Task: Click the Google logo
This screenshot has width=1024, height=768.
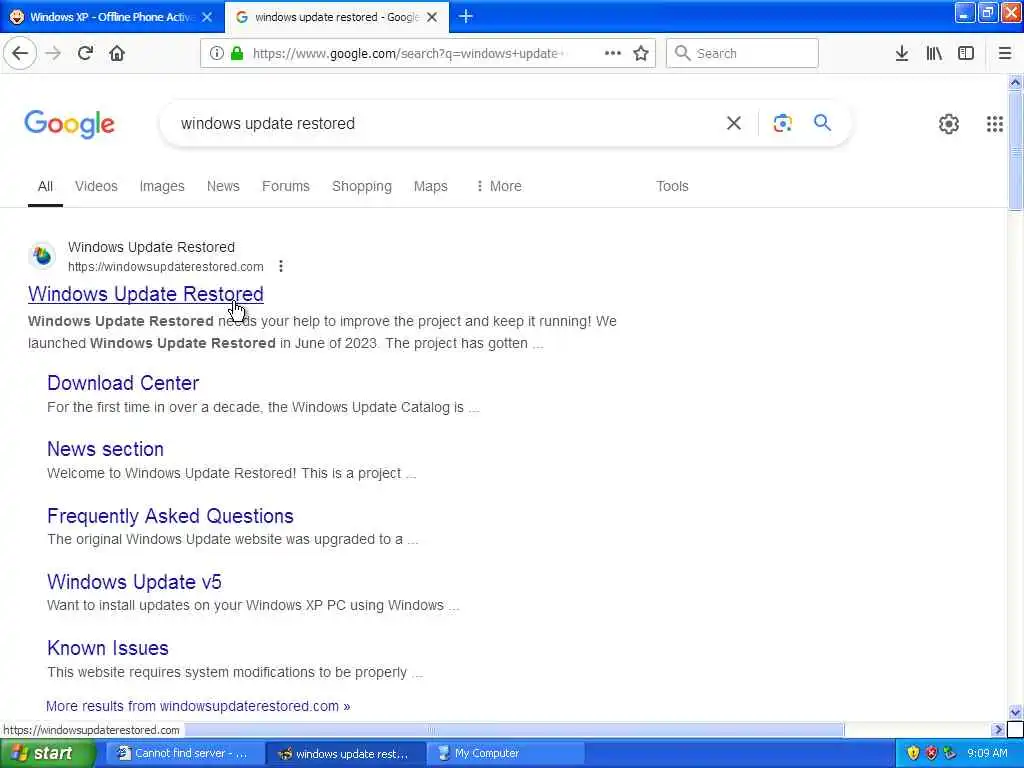Action: (69, 123)
